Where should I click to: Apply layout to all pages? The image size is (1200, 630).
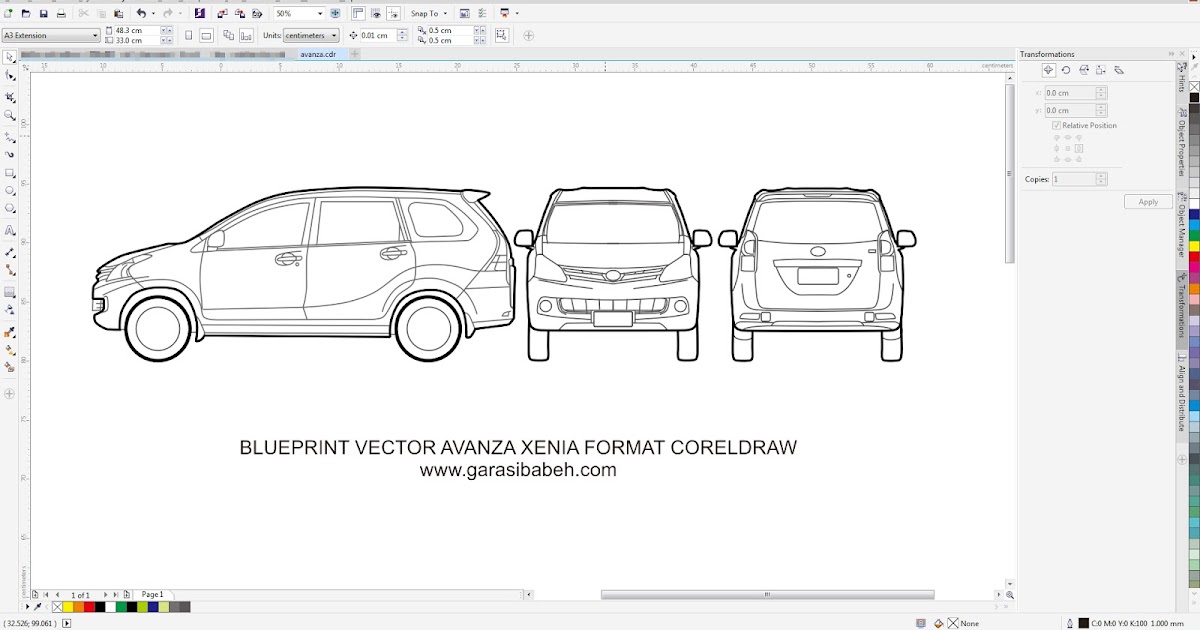pyautogui.click(x=229, y=35)
